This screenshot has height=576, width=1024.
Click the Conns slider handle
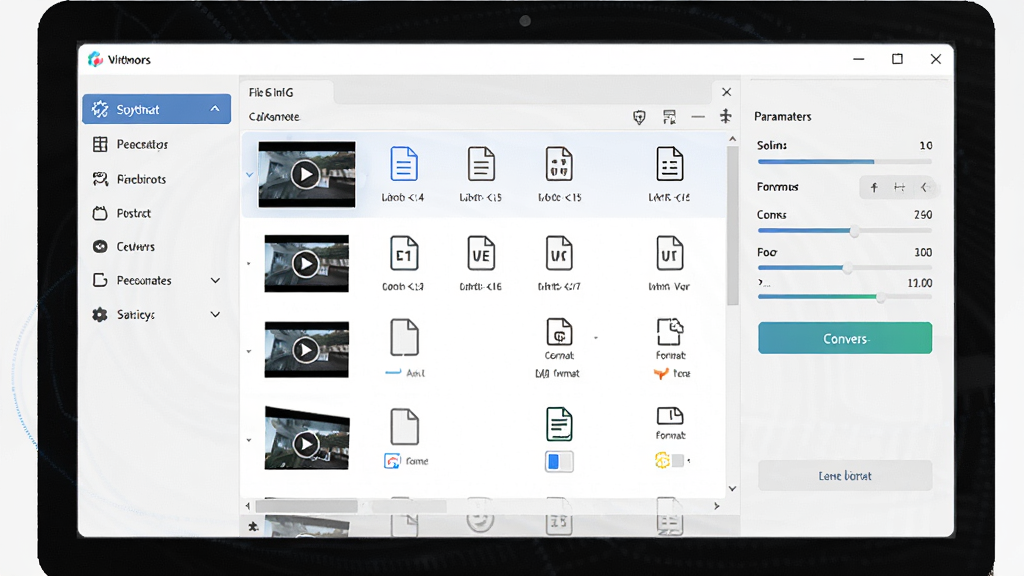pyautogui.click(x=854, y=231)
